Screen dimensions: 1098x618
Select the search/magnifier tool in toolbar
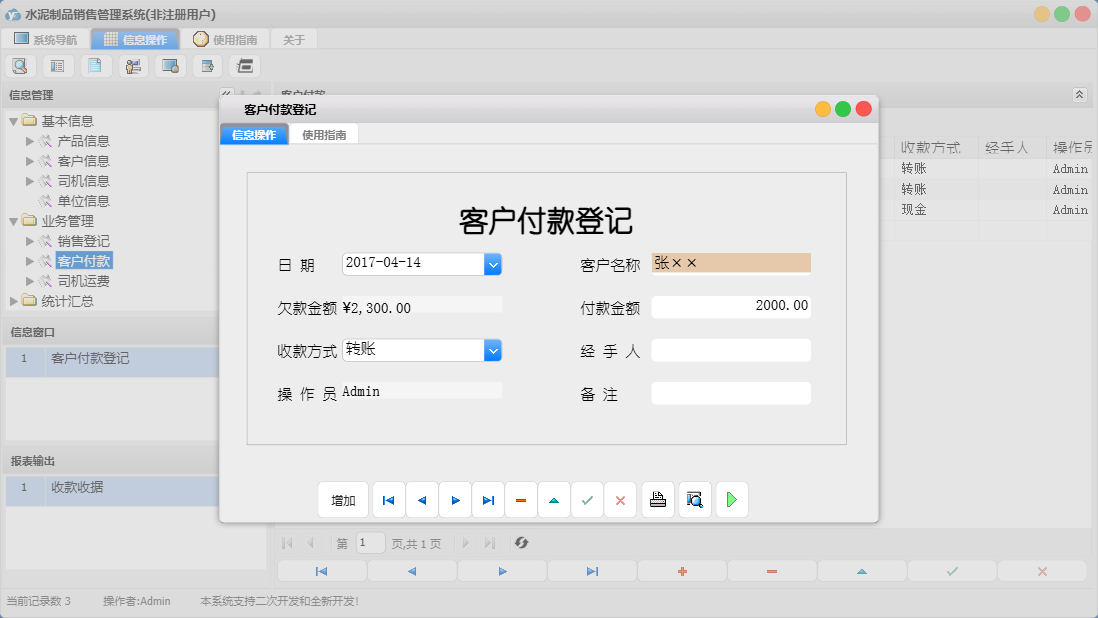click(x=20, y=65)
